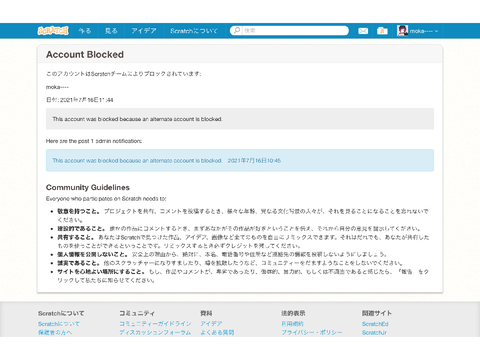Open footer link 保護者の方へ
The width and height of the screenshot is (480, 360).
pos(55,332)
